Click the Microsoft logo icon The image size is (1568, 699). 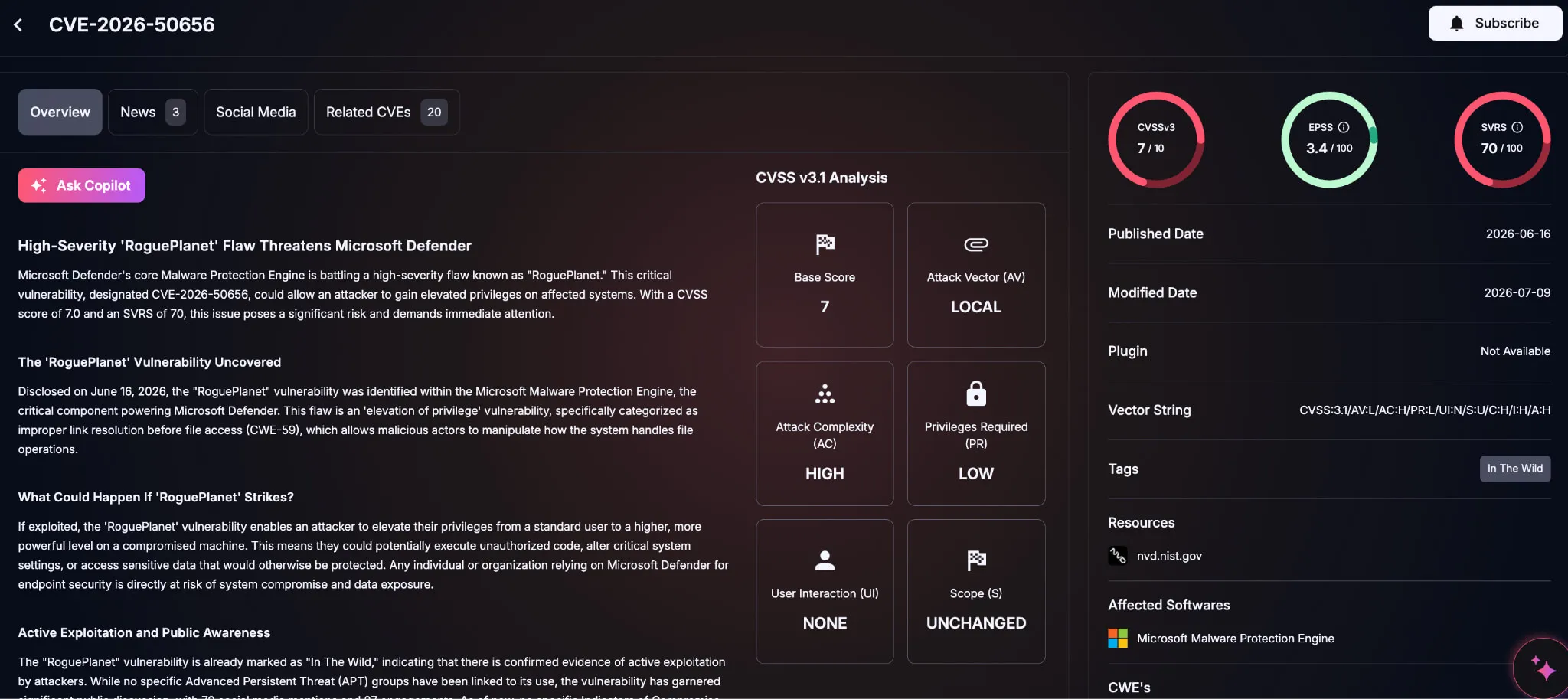coord(1118,639)
